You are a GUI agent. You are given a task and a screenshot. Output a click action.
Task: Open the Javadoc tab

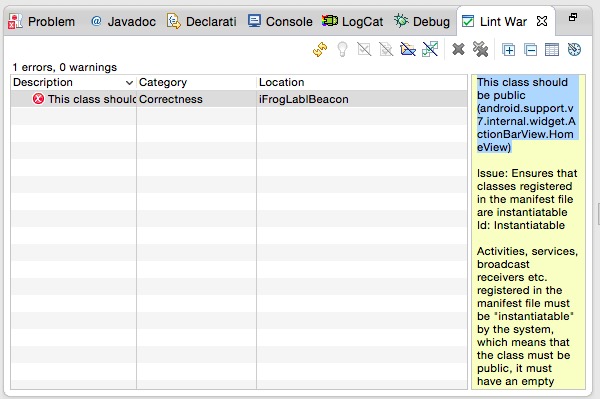click(123, 21)
